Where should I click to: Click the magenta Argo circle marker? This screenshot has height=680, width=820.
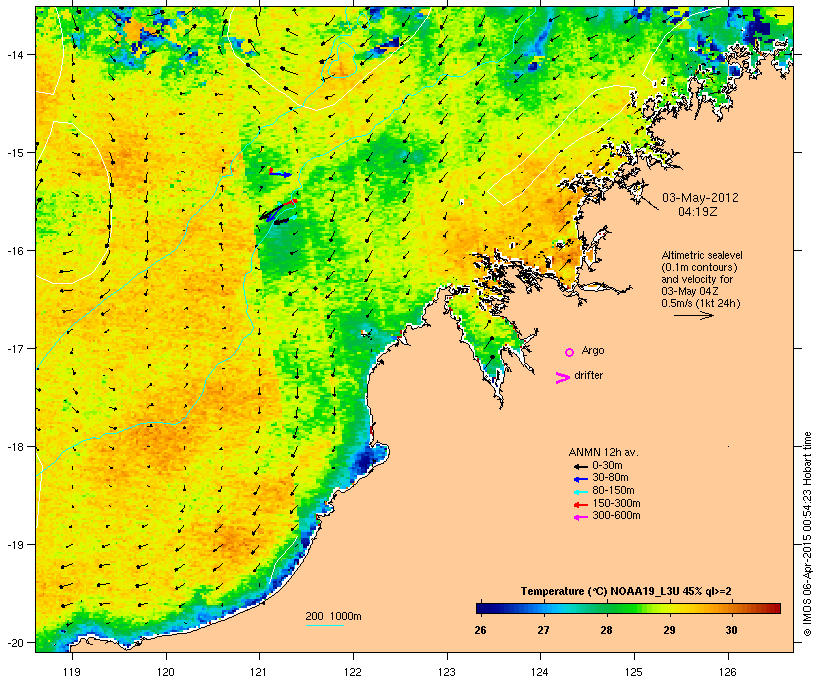click(570, 352)
